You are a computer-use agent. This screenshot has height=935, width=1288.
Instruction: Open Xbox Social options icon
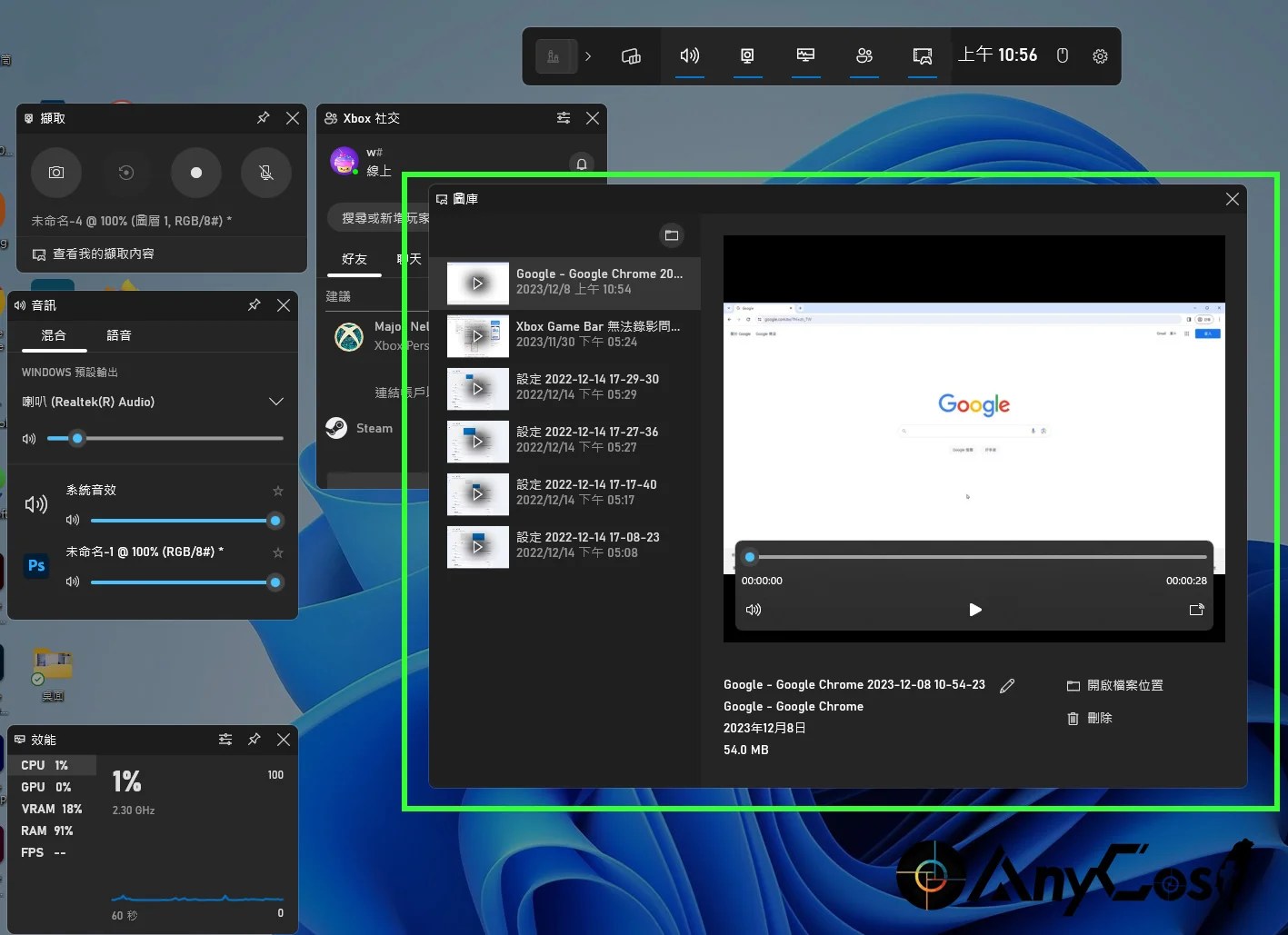click(564, 118)
